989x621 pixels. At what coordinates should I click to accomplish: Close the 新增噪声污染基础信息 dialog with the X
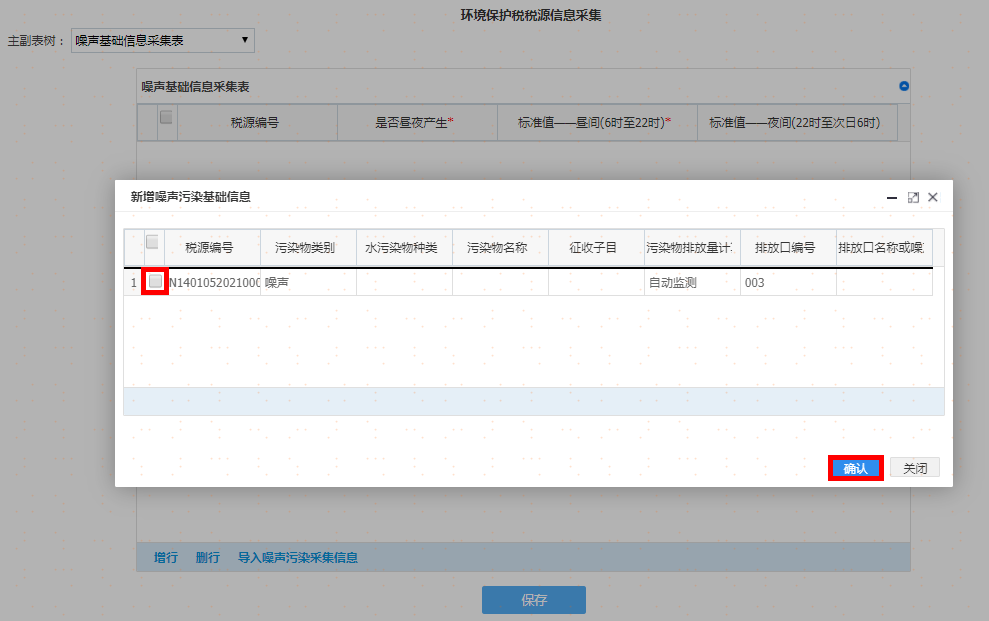[933, 197]
